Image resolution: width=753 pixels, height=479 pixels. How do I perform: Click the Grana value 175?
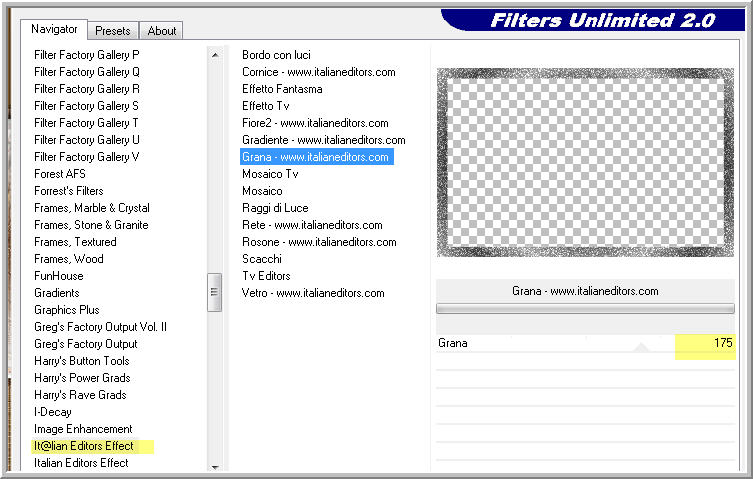[x=723, y=343]
